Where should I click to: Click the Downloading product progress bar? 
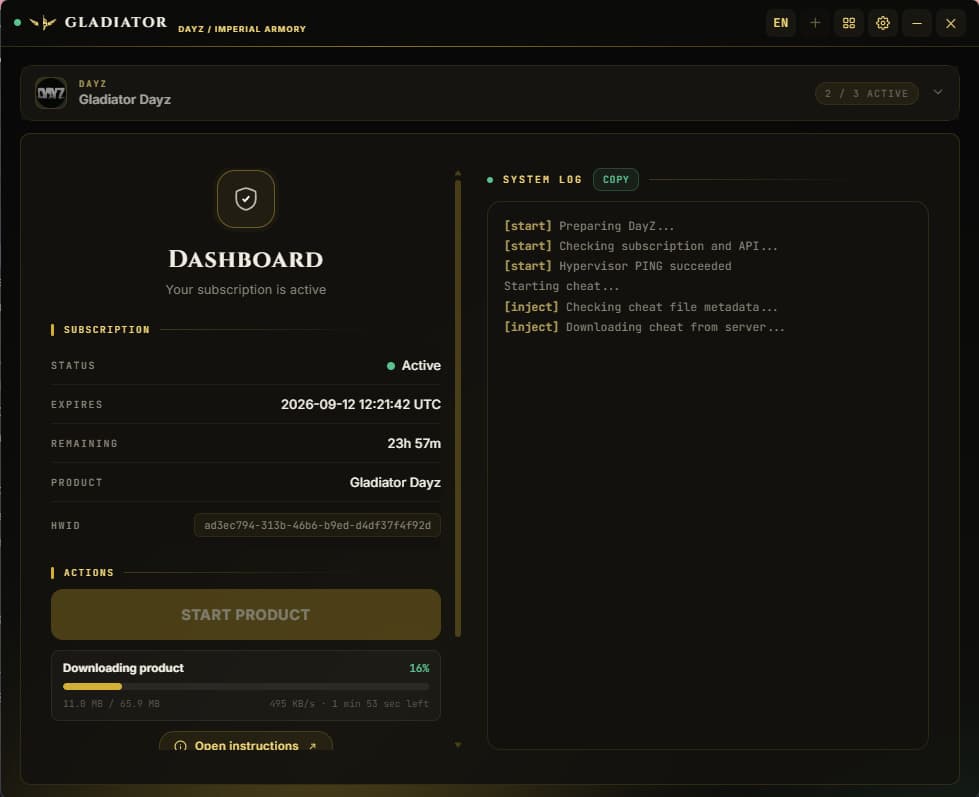point(246,687)
